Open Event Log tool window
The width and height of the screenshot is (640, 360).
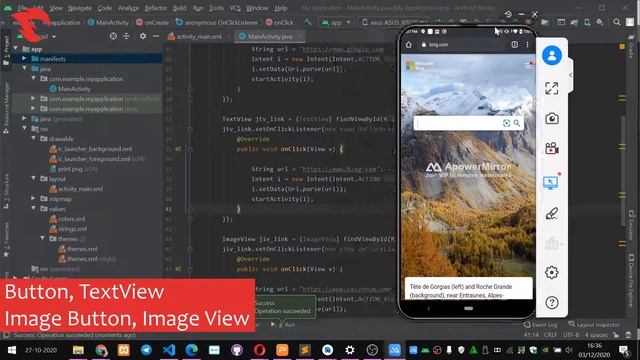click(540, 324)
